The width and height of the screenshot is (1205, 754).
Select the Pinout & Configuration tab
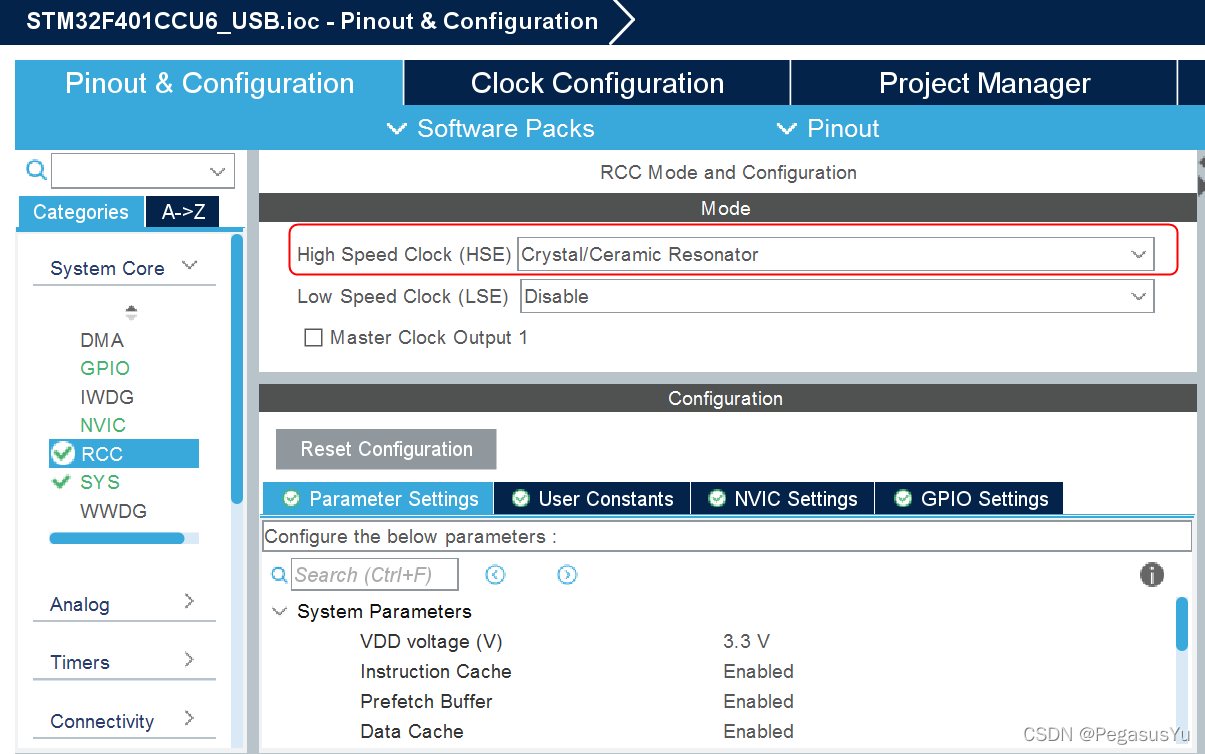click(209, 83)
